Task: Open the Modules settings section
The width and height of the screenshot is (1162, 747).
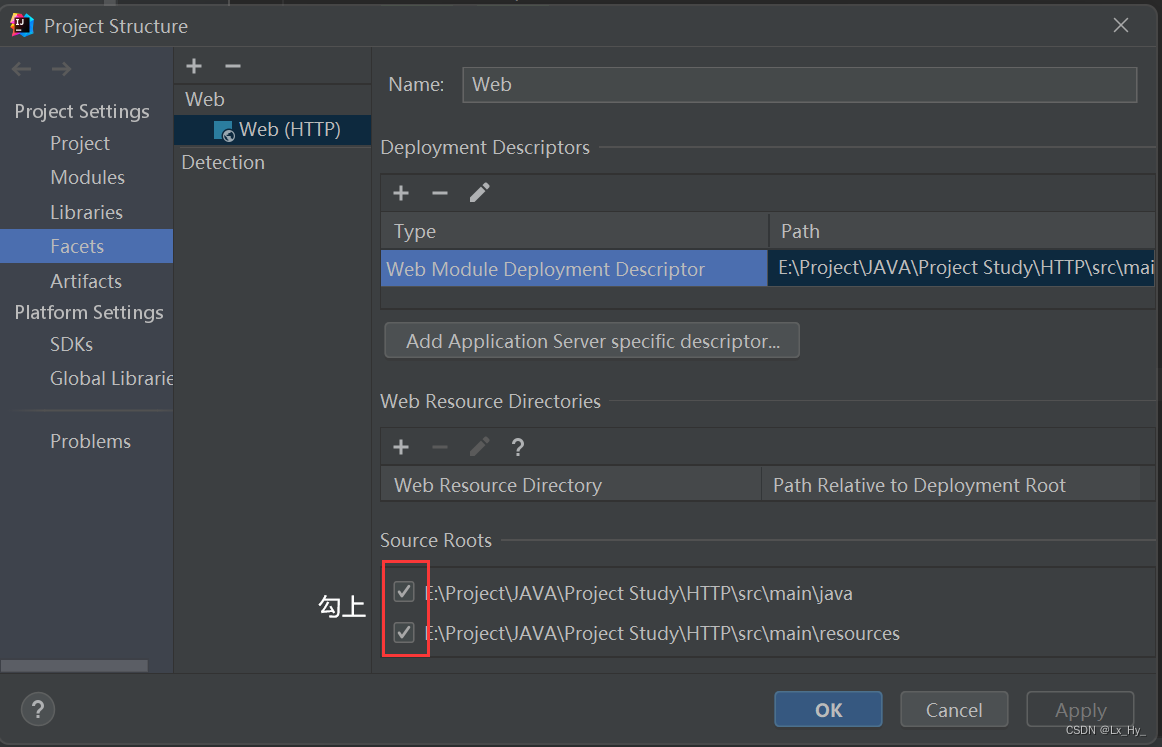Action: point(88,177)
